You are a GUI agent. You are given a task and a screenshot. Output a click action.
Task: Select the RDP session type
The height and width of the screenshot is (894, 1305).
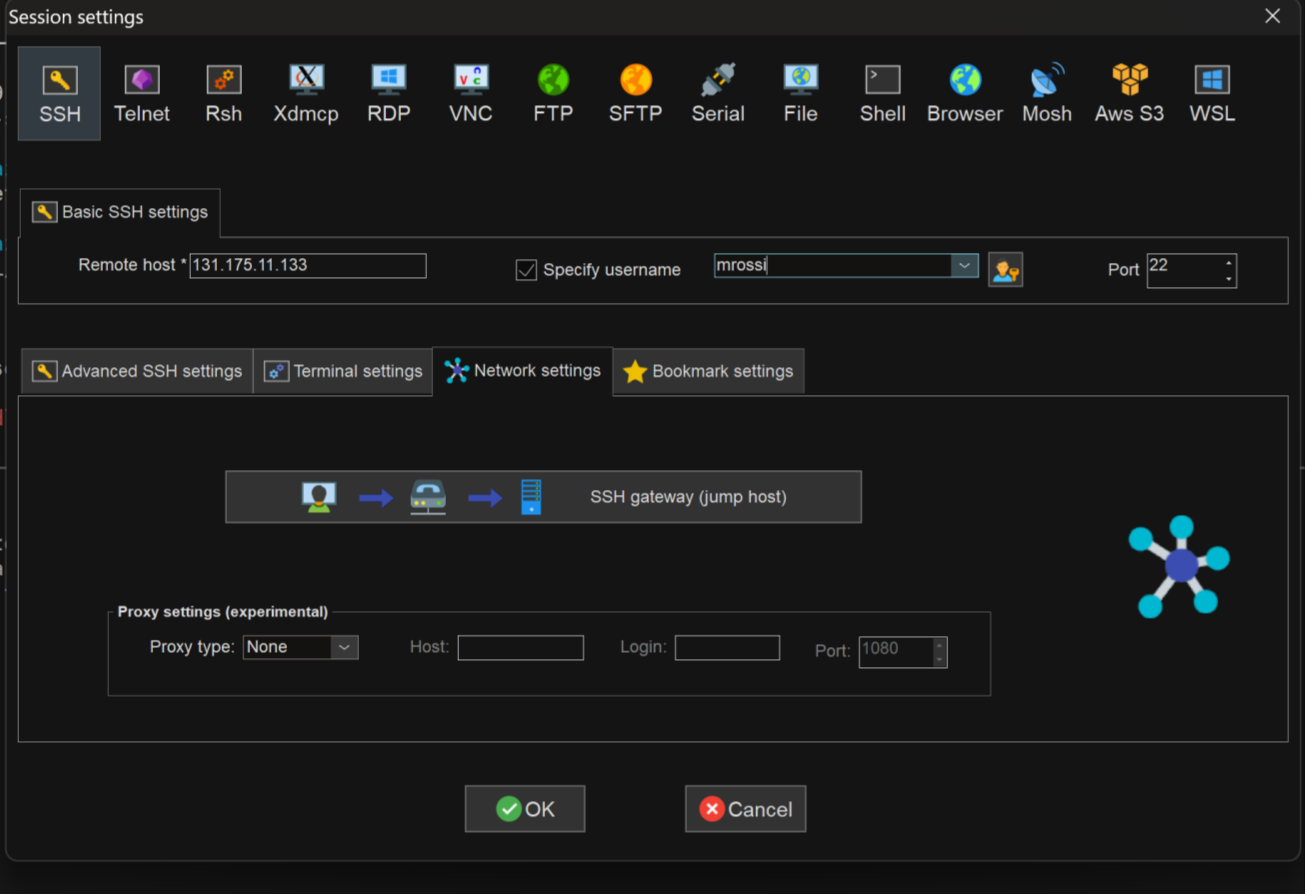point(388,93)
